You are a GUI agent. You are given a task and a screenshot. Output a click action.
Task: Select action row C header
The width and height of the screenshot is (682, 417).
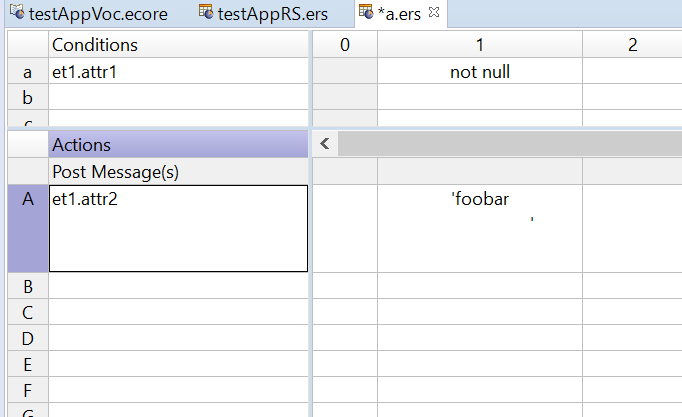[x=28, y=312]
